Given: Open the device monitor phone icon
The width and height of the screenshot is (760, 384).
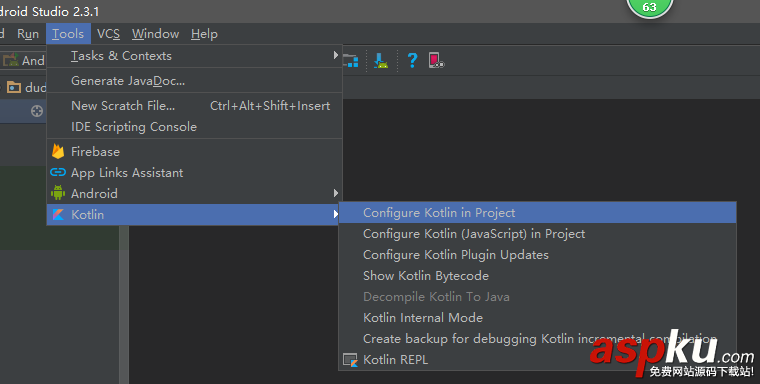Looking at the screenshot, I should 436,60.
